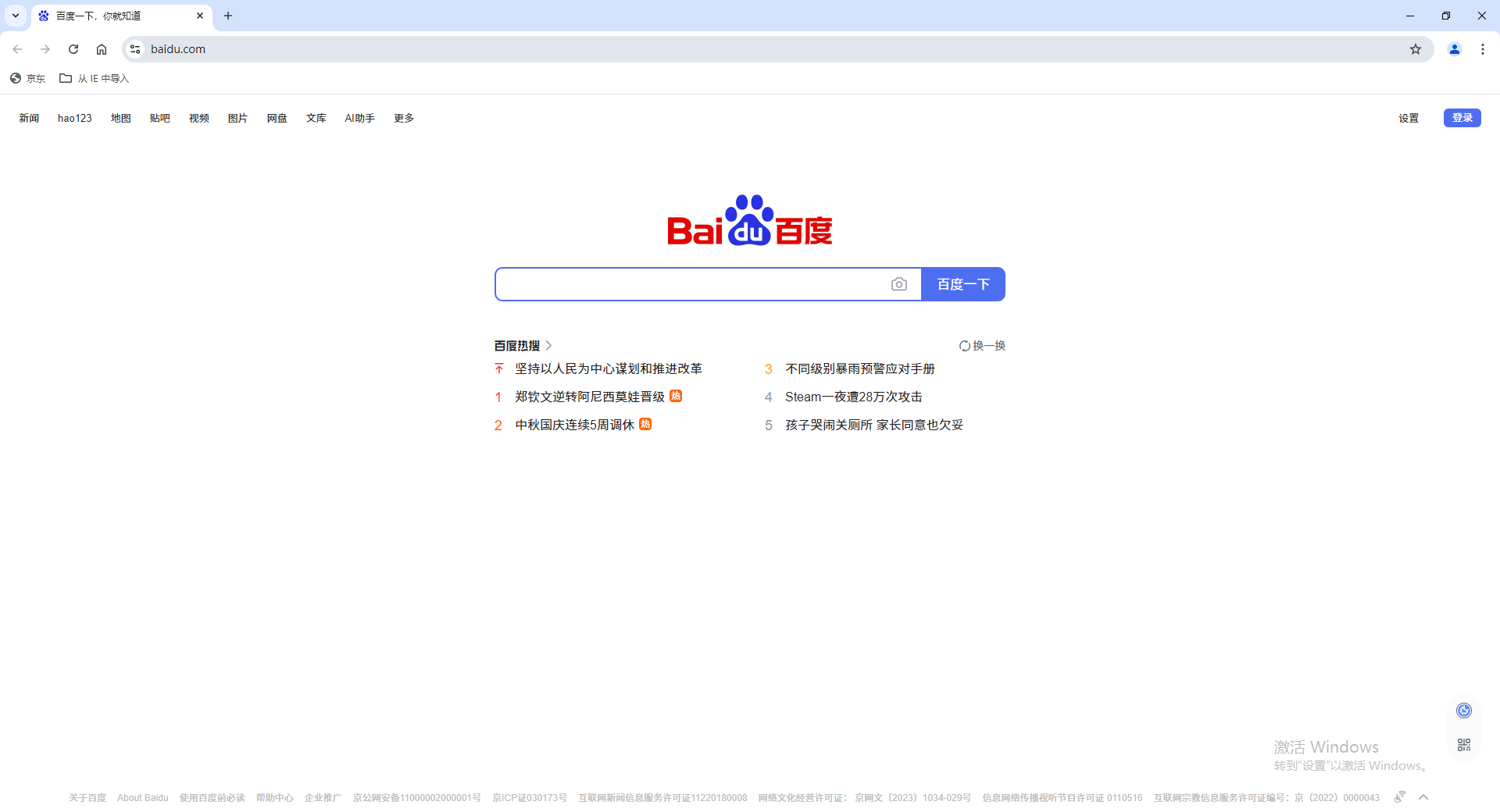The height and width of the screenshot is (812, 1500).
Task: Open hot topic 郑钦文逆转阿尼西莫娃晋级
Action: coord(590,397)
